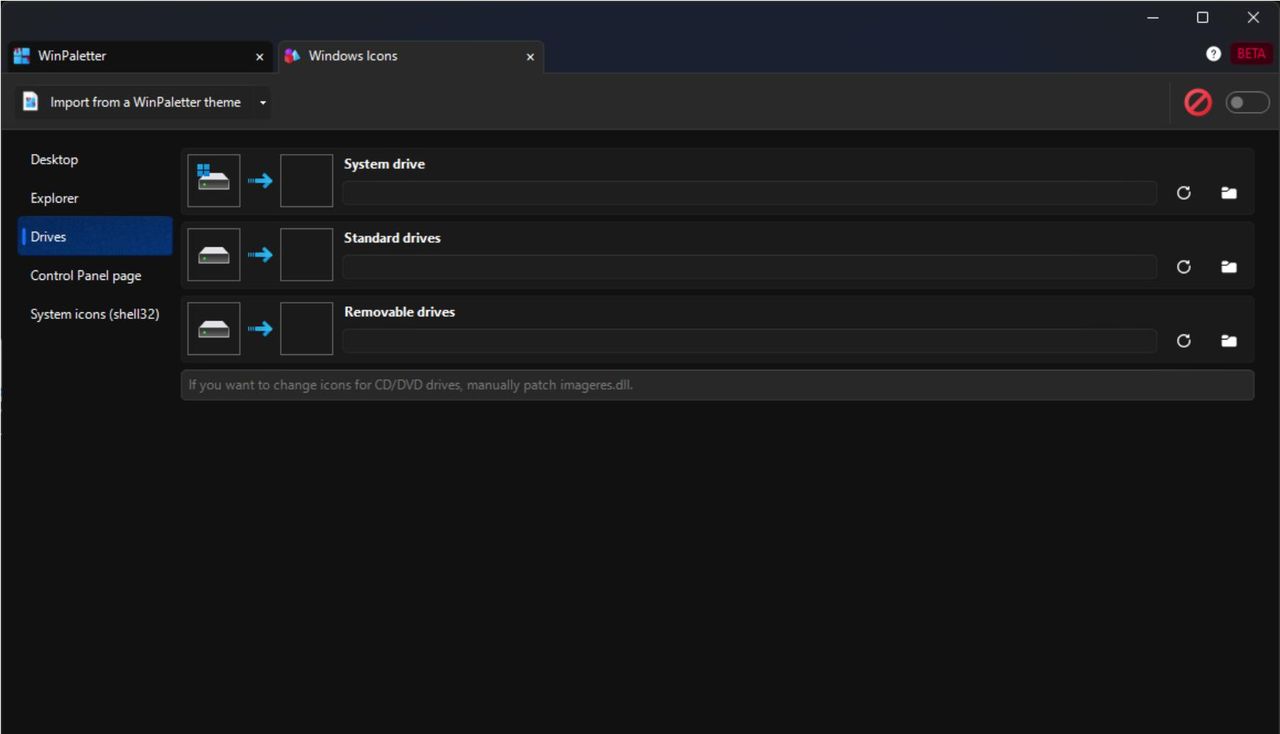Viewport: 1280px width, 734px height.
Task: Reset the Standard drives icon
Action: point(1183,267)
